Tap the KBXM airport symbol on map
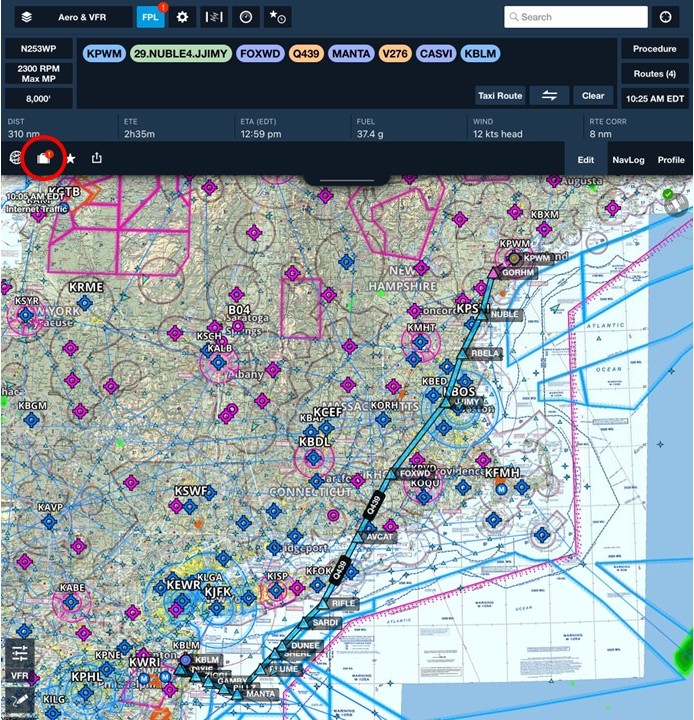The height and width of the screenshot is (720, 694). point(544,229)
